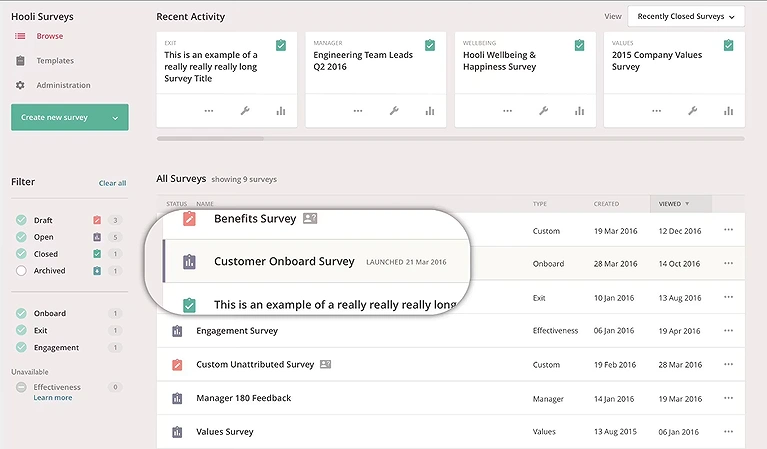Click the unavailable Effectiveness filter

point(21,387)
